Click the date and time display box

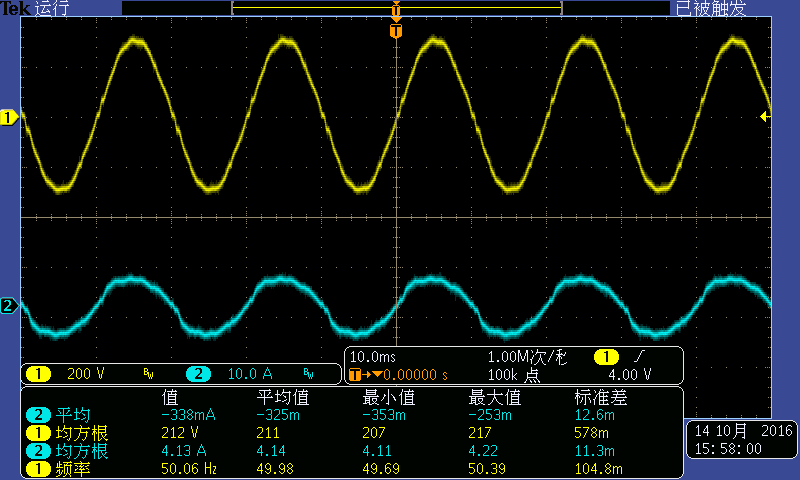[x=741, y=440]
